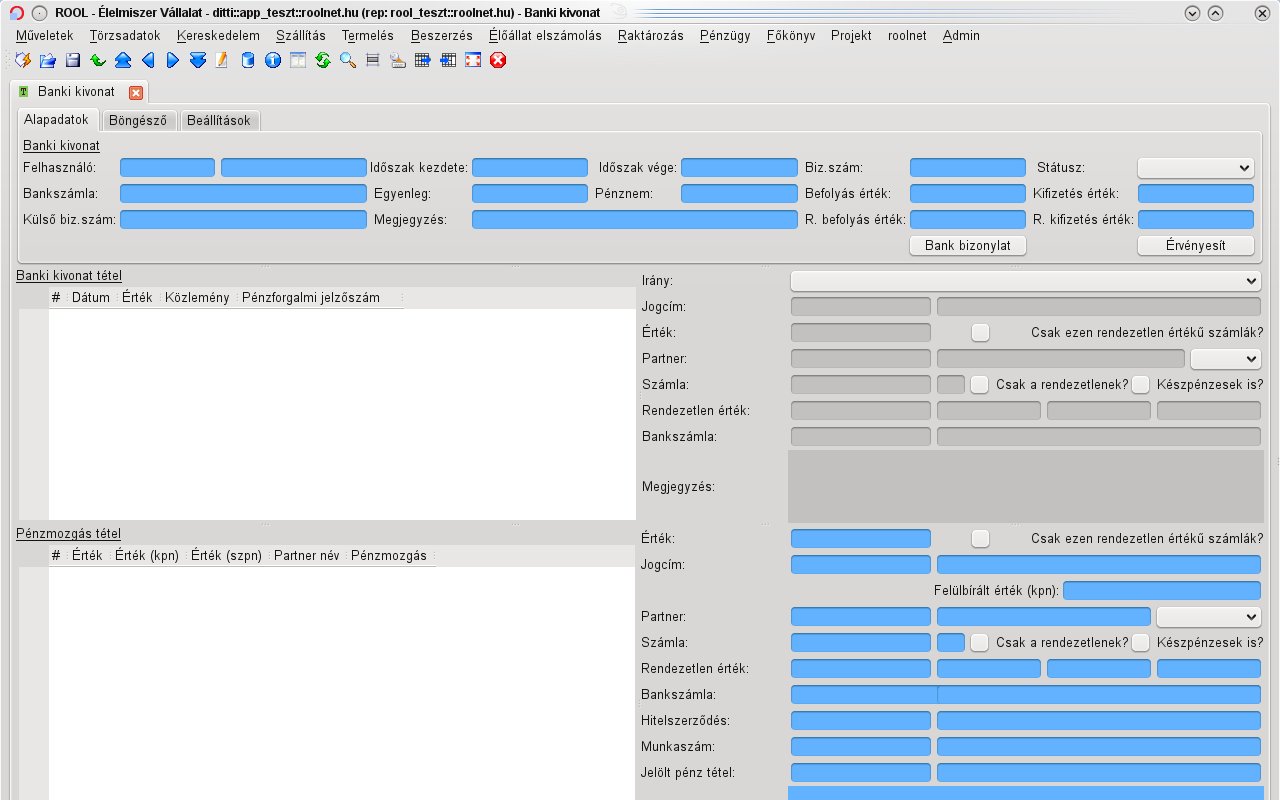Viewport: 1280px width, 800px height.
Task: Open dropdown beside lower Partner field
Action: pos(1208,617)
